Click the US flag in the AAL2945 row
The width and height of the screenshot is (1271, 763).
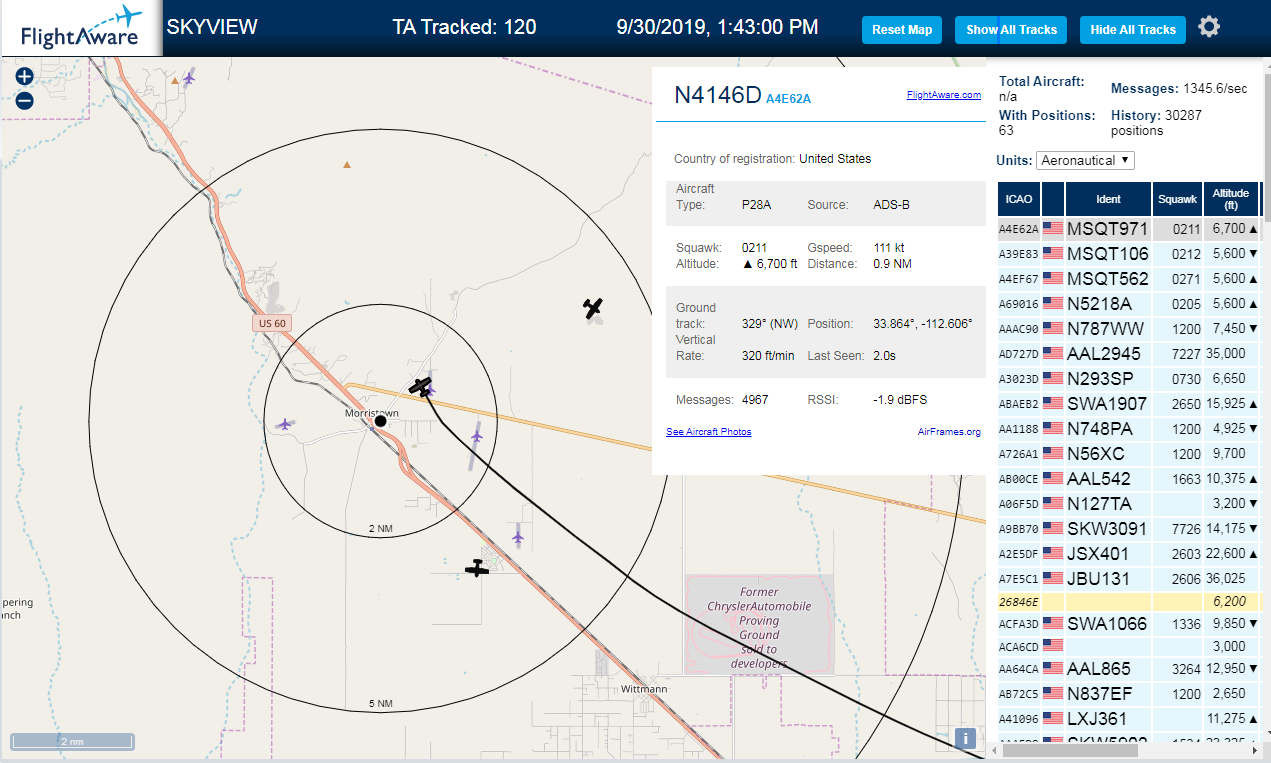(1052, 354)
